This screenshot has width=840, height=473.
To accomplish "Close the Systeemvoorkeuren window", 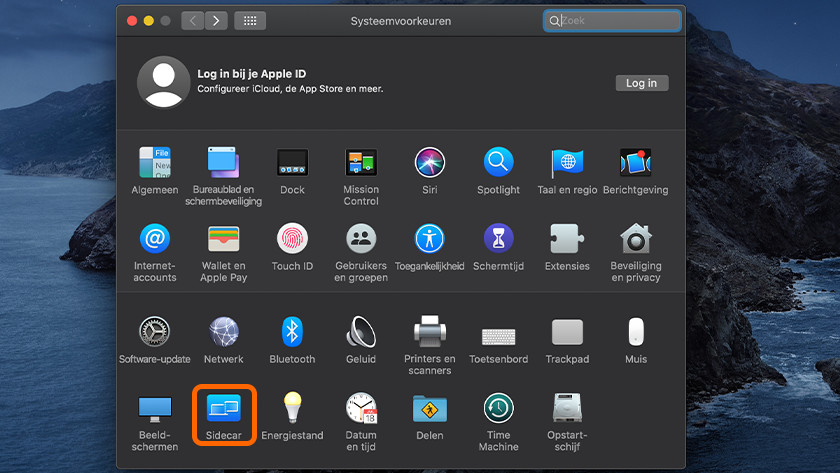I will point(132,21).
